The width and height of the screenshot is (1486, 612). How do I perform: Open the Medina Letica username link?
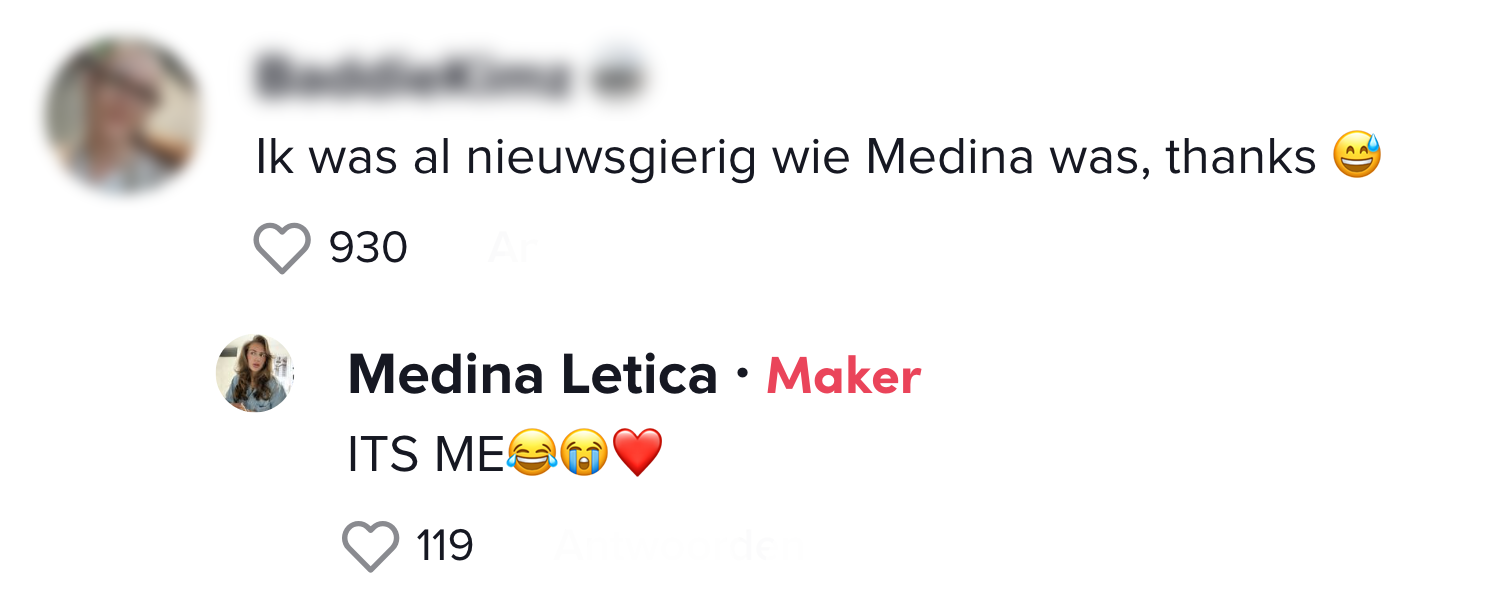coord(532,376)
